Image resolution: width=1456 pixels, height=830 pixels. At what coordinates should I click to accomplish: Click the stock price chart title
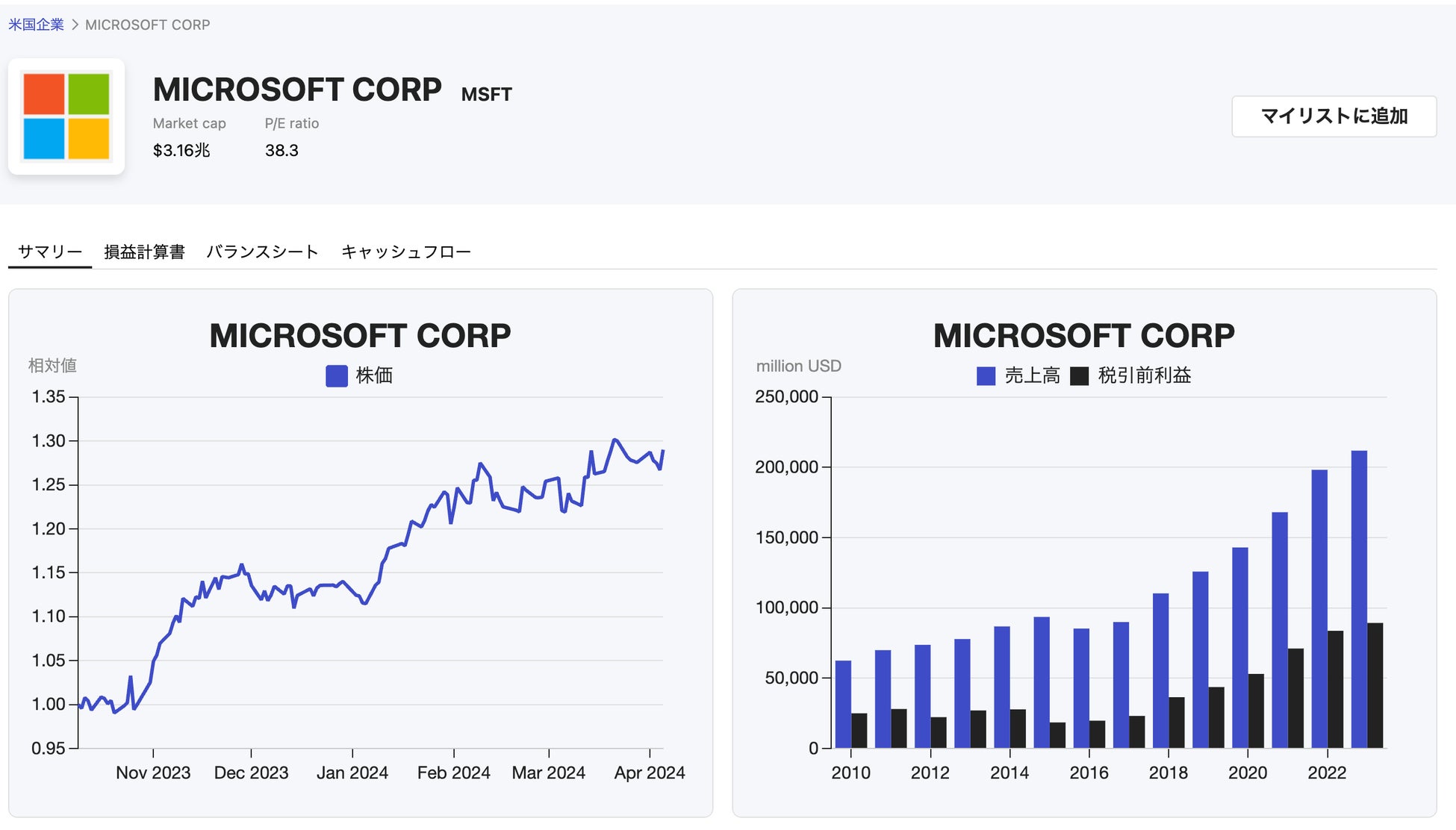coord(360,336)
